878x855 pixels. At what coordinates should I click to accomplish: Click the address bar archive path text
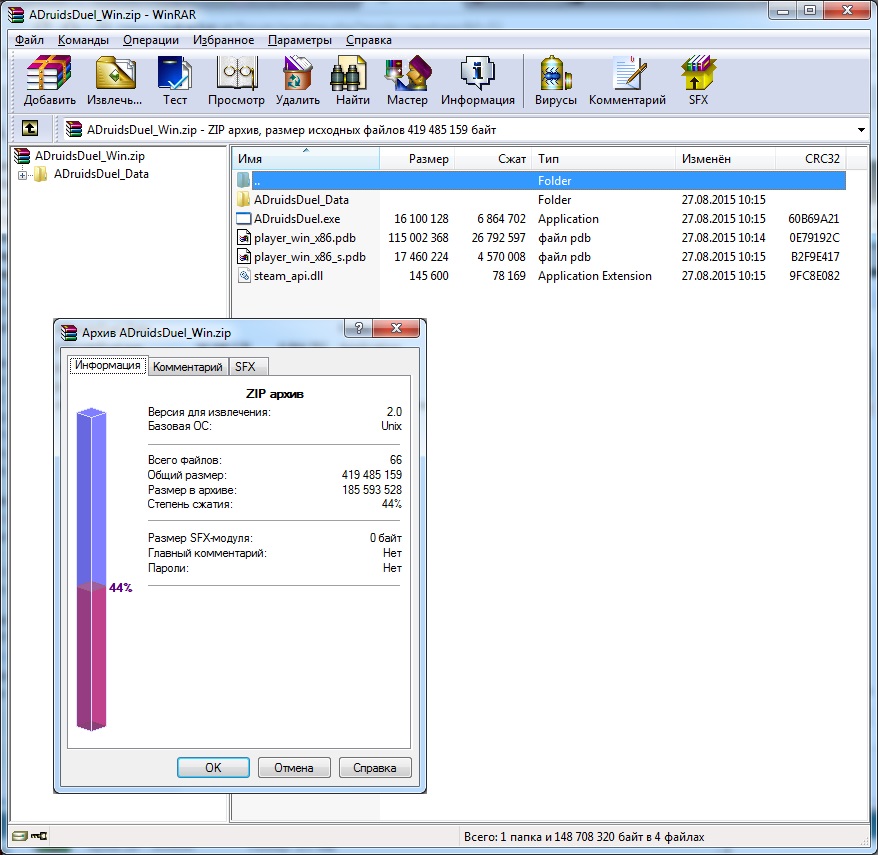tap(291, 130)
